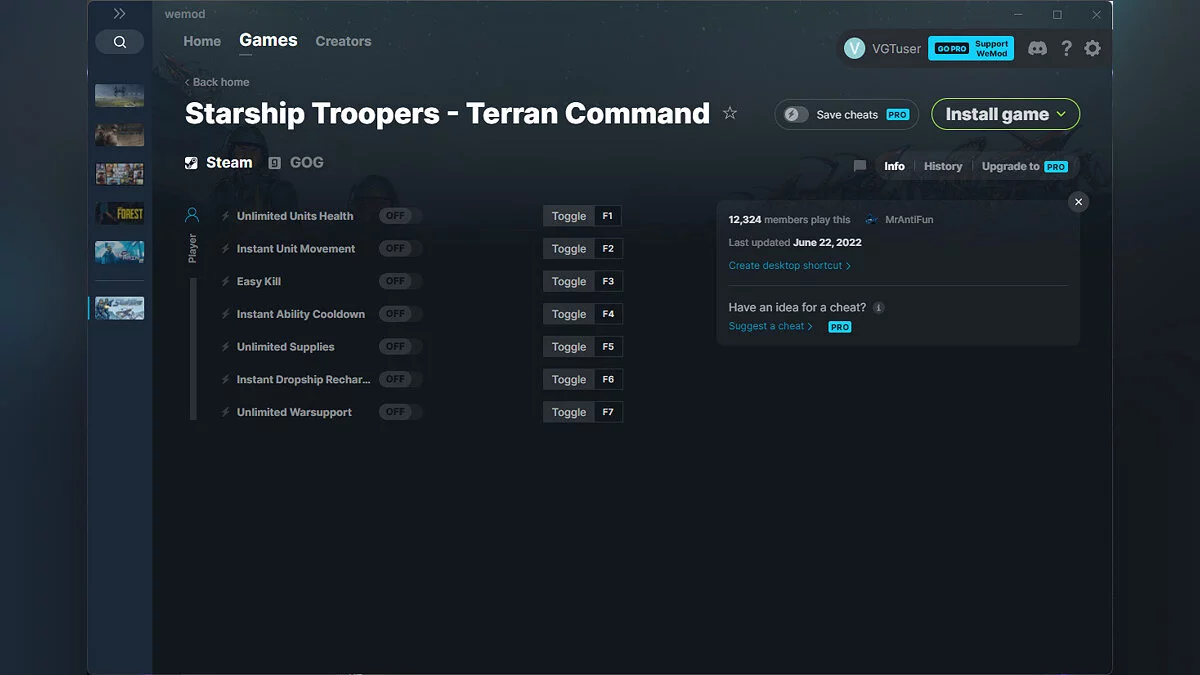The height and width of the screenshot is (675, 1200).
Task: Open the first game thumbnail in sidebar
Action: pos(120,96)
